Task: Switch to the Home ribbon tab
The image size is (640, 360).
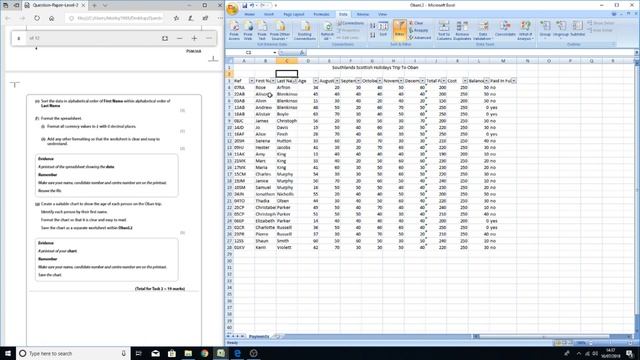Action: coord(249,14)
